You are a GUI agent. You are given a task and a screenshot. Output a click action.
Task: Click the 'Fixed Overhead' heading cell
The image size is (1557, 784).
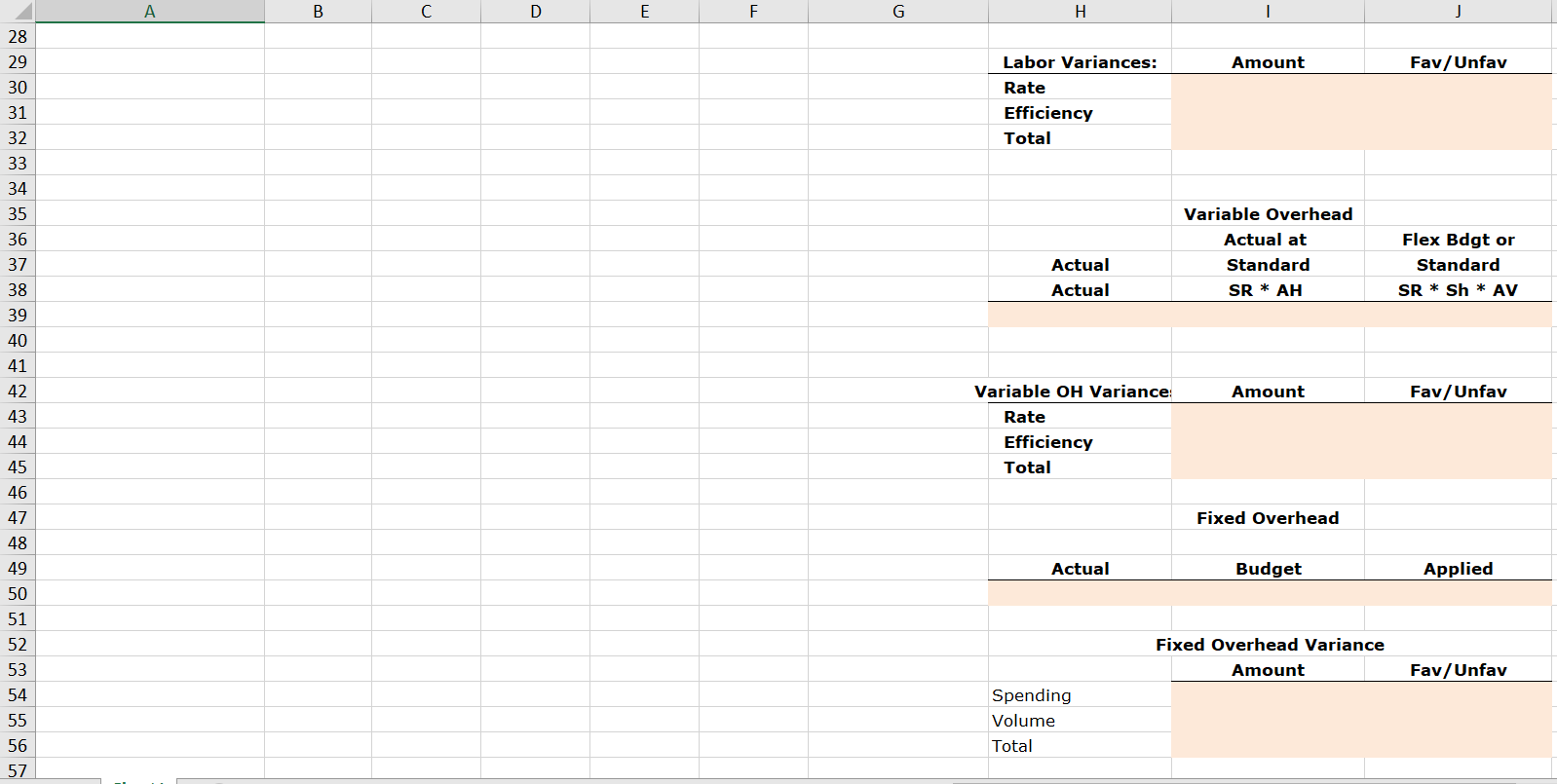(x=1268, y=518)
